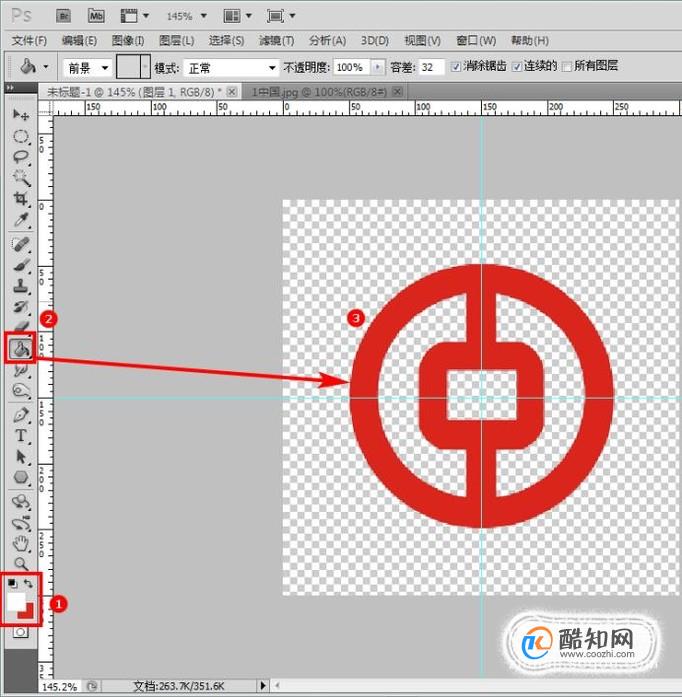This screenshot has width=682, height=697.
Task: Open the 视图(V) menu
Action: 422,40
